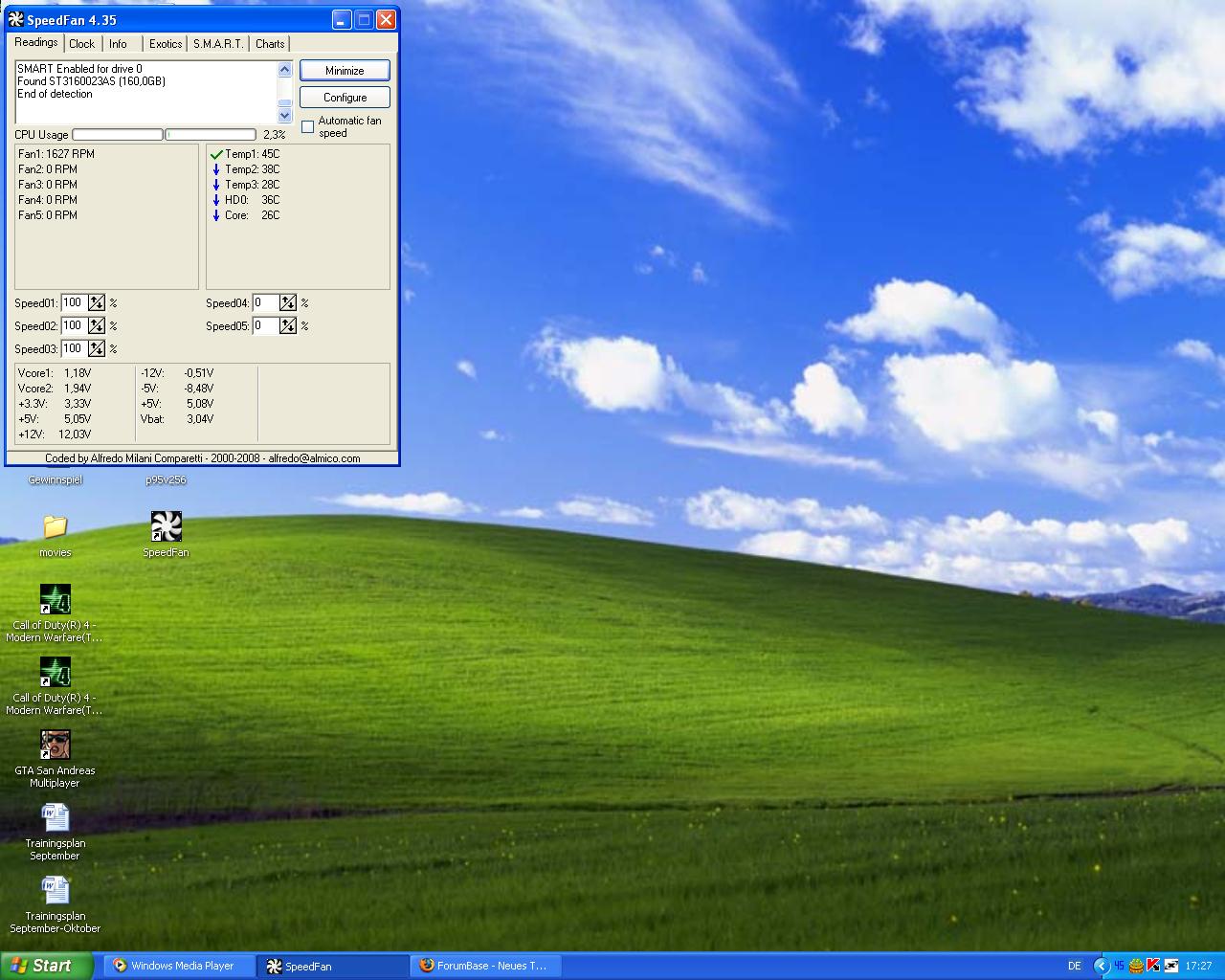1225x980 pixels.
Task: Open the Readings tab
Action: click(x=36, y=42)
